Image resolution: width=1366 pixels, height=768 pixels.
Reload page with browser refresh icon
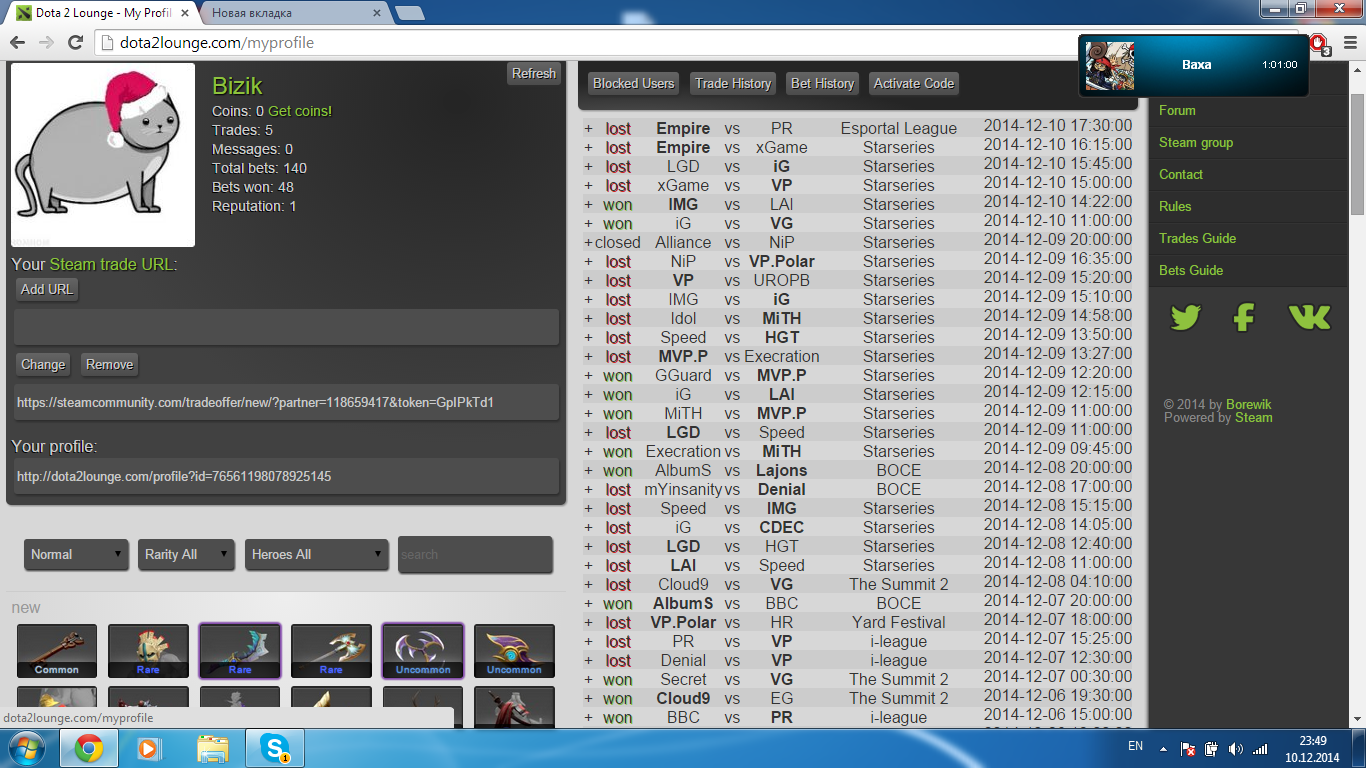click(x=75, y=42)
